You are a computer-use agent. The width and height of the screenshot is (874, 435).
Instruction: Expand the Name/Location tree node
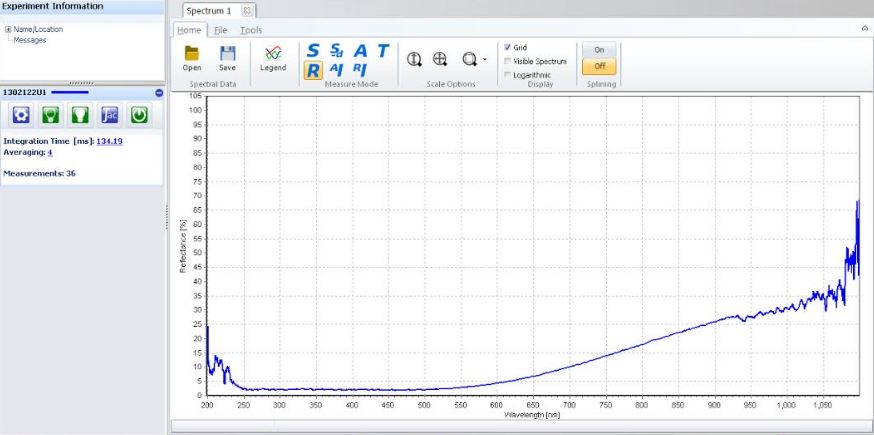coord(8,29)
